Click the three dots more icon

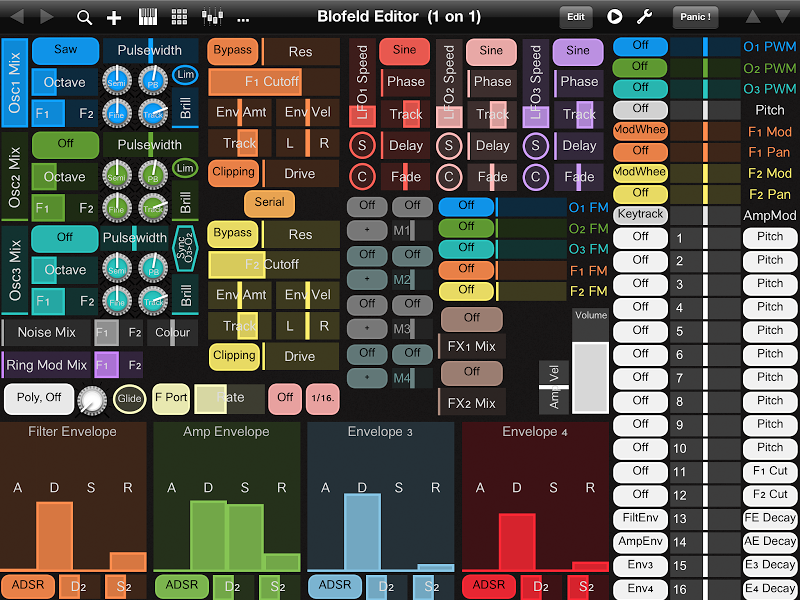tap(243, 17)
